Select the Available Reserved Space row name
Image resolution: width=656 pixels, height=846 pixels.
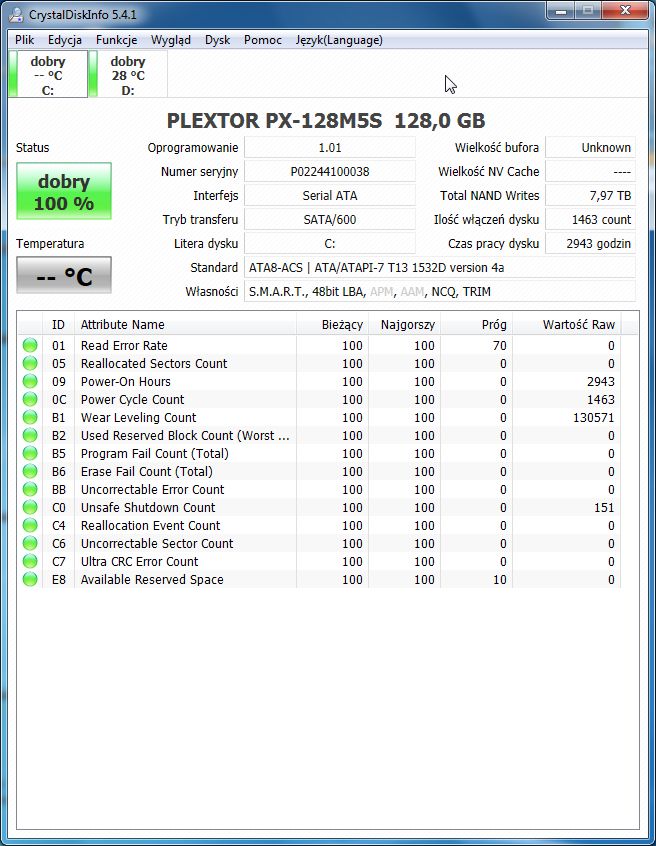click(152, 579)
